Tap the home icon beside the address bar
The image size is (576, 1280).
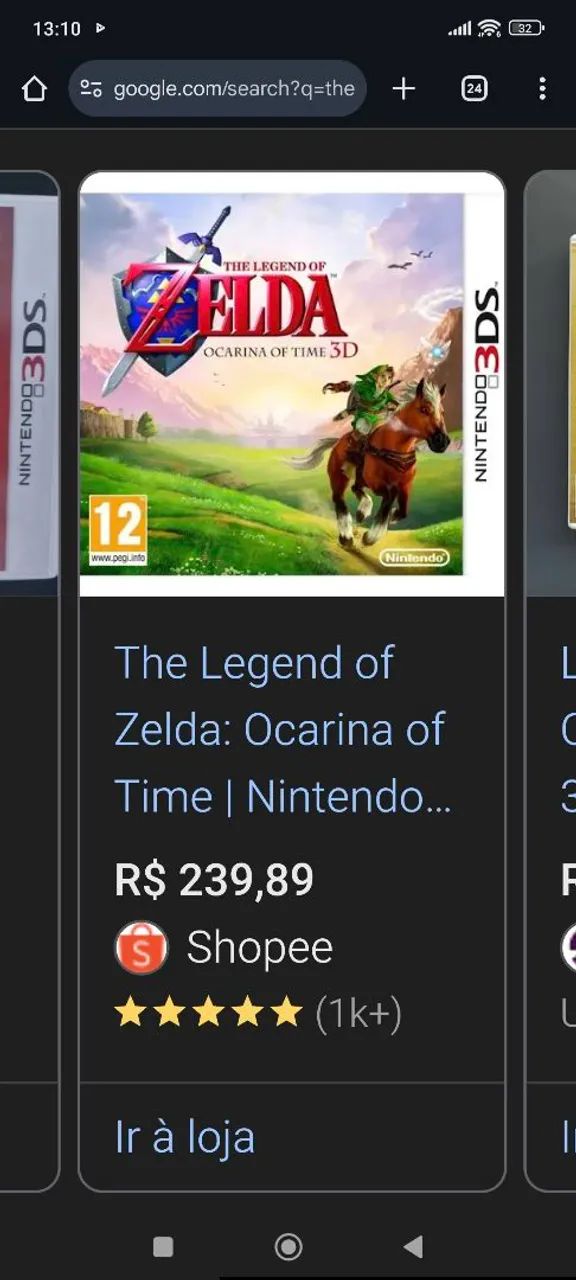point(35,88)
